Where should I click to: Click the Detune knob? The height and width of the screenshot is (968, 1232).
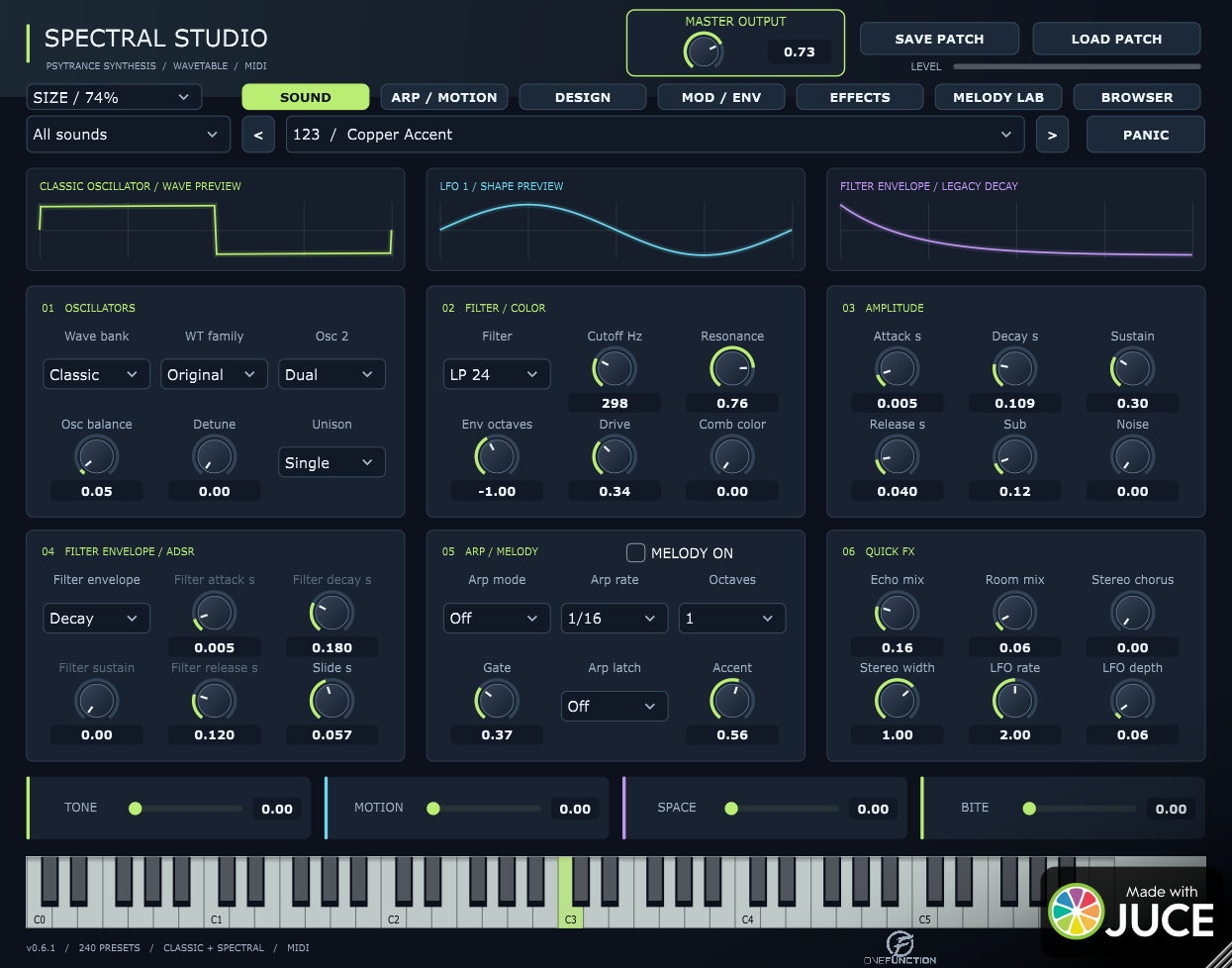(x=215, y=456)
